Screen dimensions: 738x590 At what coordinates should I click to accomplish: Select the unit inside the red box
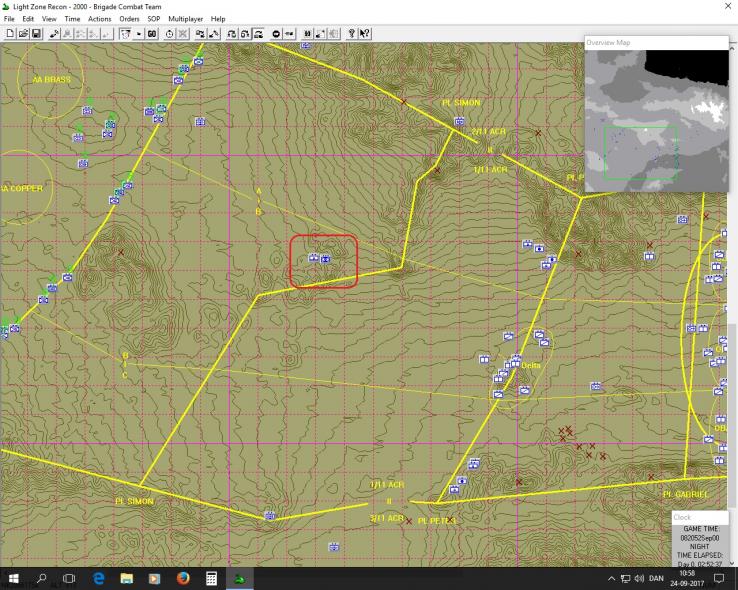320,259
